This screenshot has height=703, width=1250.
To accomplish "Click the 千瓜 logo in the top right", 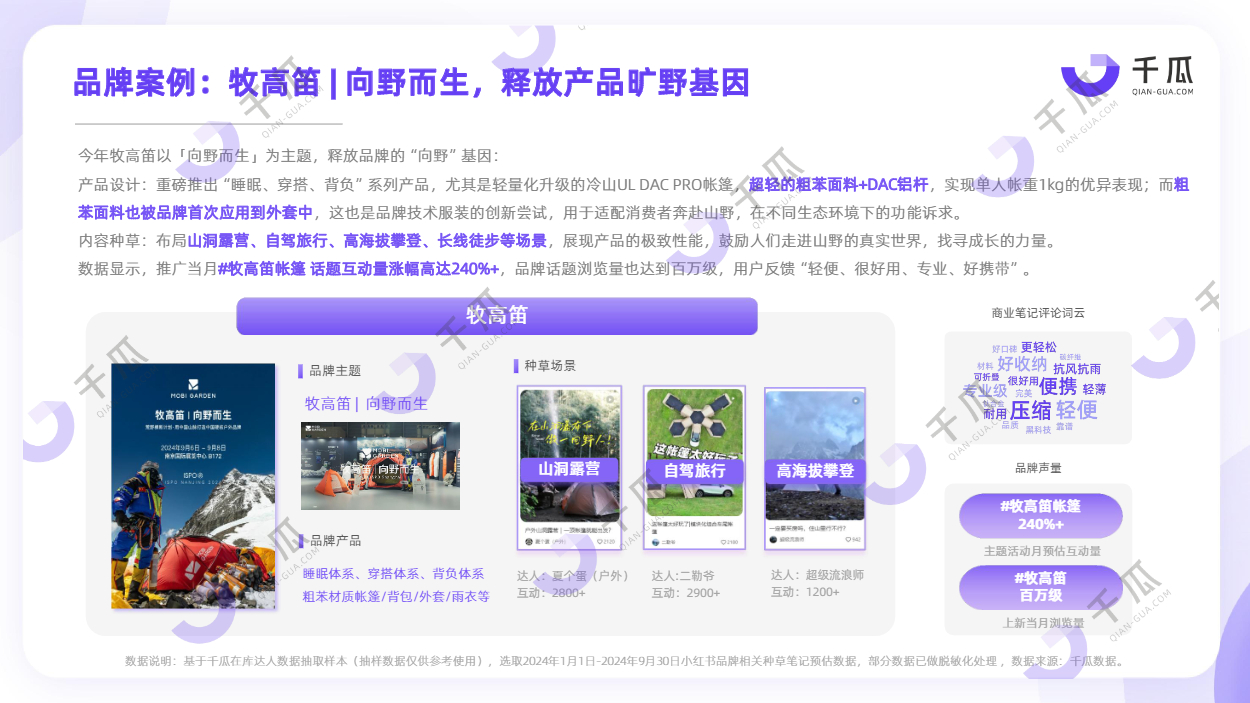I will click(x=1127, y=76).
